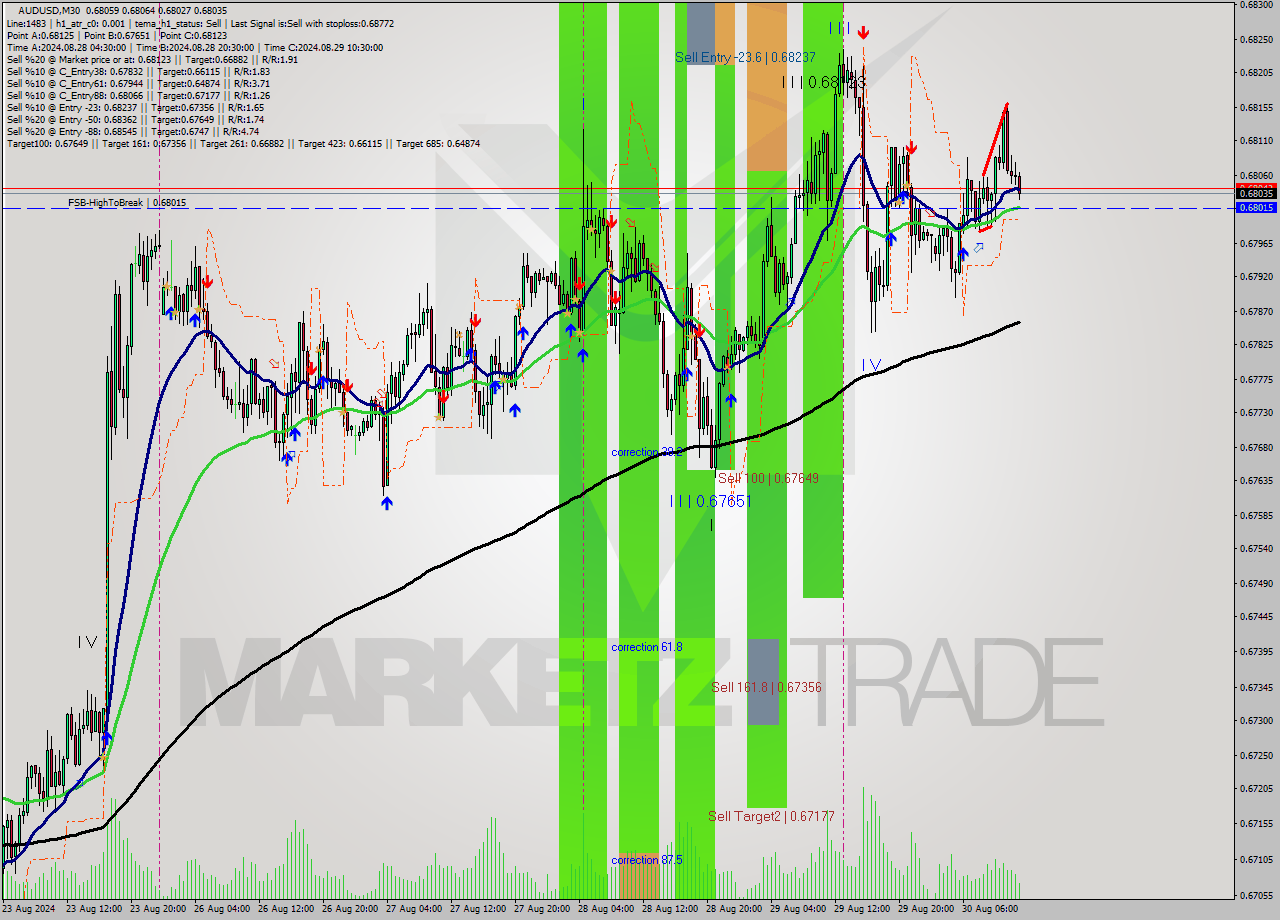Select the 'correction 87.5' Fibonacci label
Image resolution: width=1280 pixels, height=920 pixels.
pos(647,860)
